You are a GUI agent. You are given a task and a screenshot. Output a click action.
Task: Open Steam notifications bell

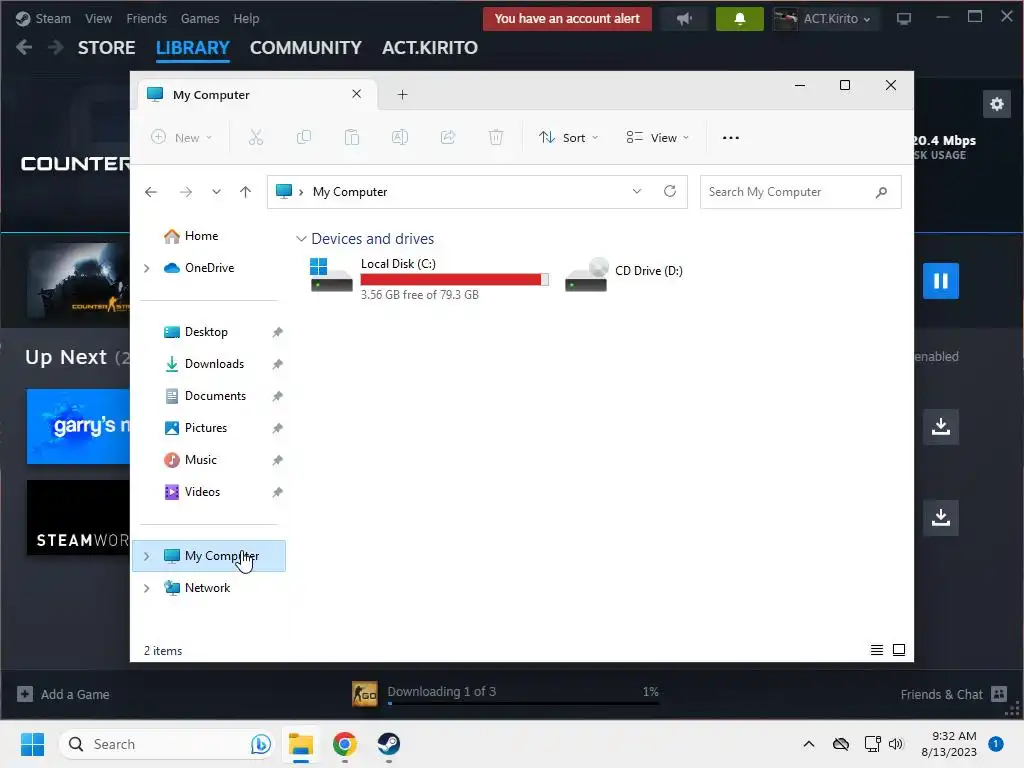coord(740,18)
